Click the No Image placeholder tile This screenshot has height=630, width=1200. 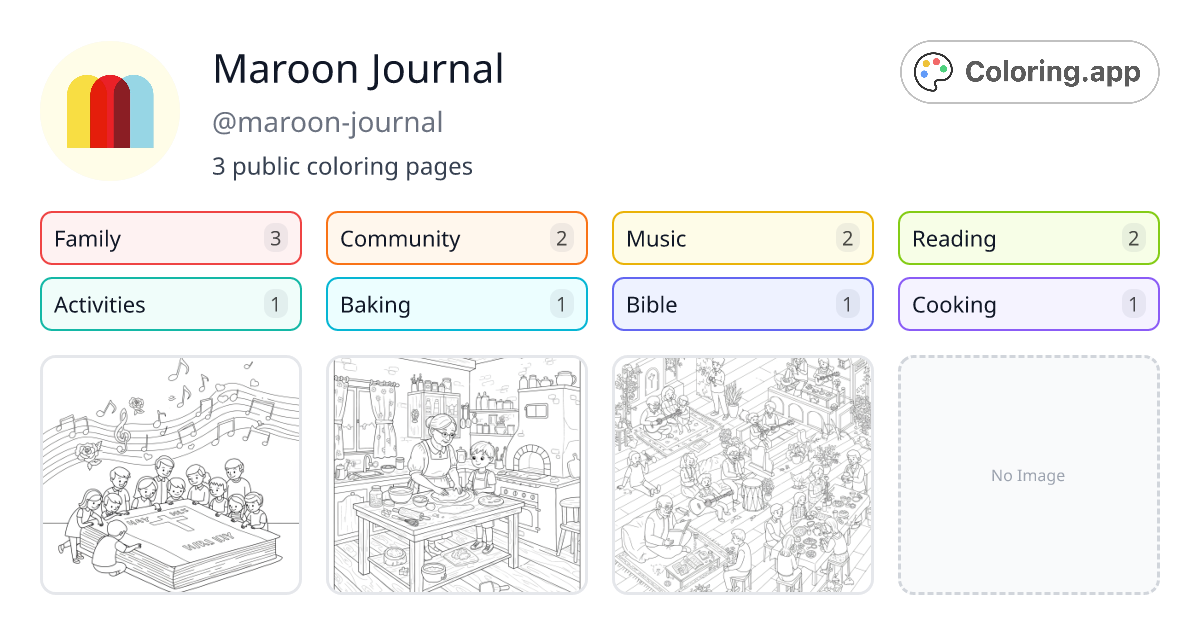tap(1028, 475)
